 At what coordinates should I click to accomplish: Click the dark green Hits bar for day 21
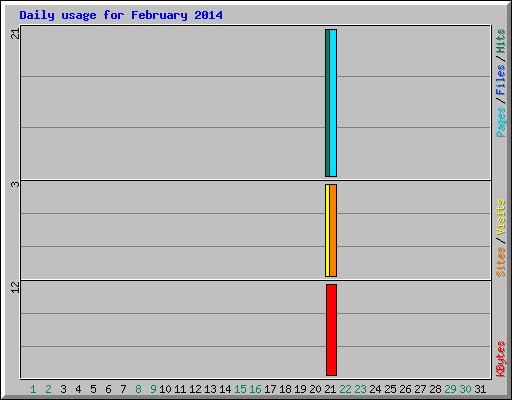point(327,103)
